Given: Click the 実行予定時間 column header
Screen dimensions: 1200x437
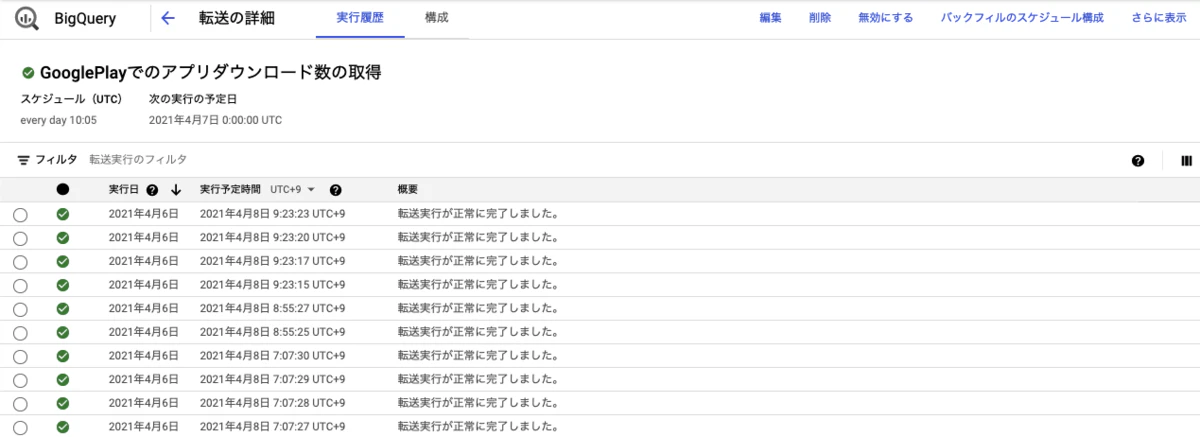Looking at the screenshot, I should 230,190.
